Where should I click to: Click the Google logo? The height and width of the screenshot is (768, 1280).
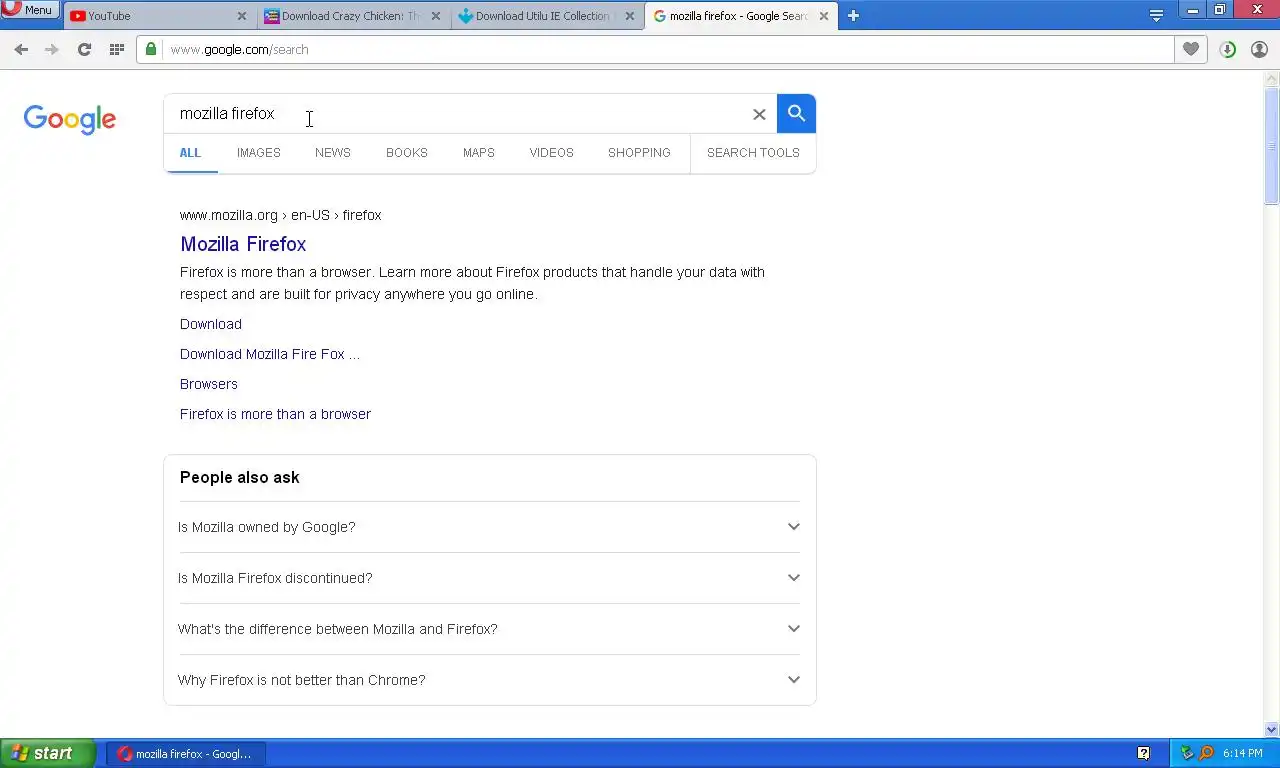tap(70, 119)
